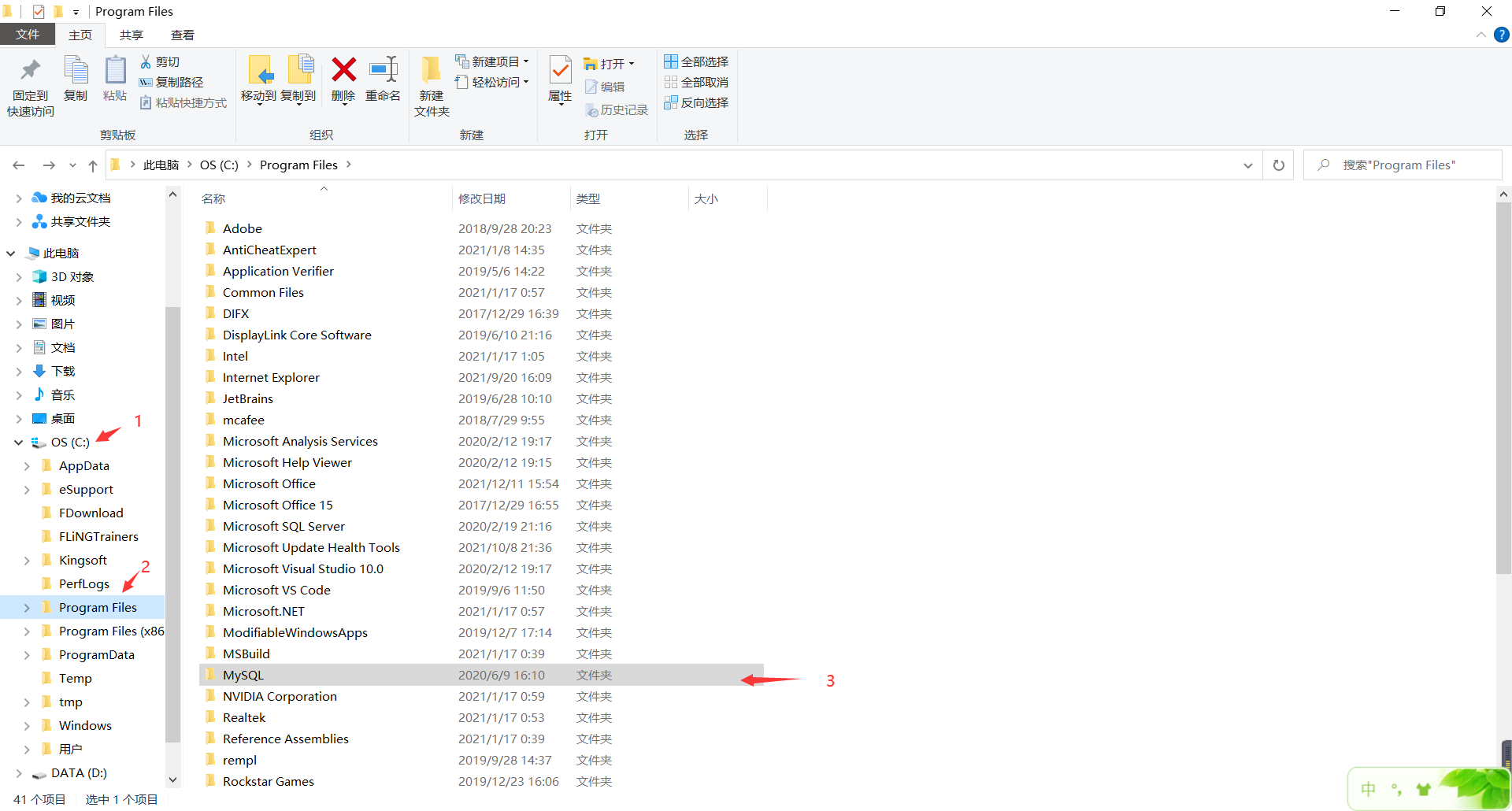
Task: Select the MySQL folder
Action: point(481,675)
